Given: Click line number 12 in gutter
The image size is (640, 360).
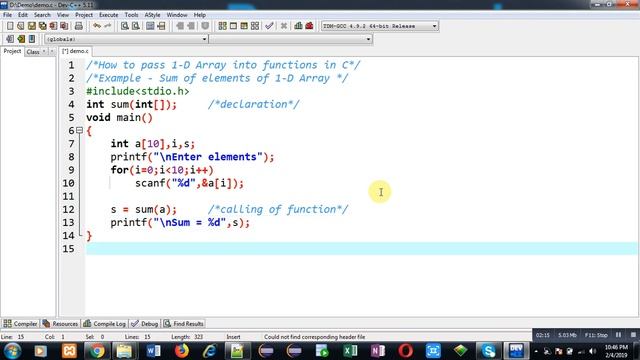Looking at the screenshot, I should point(69,209).
